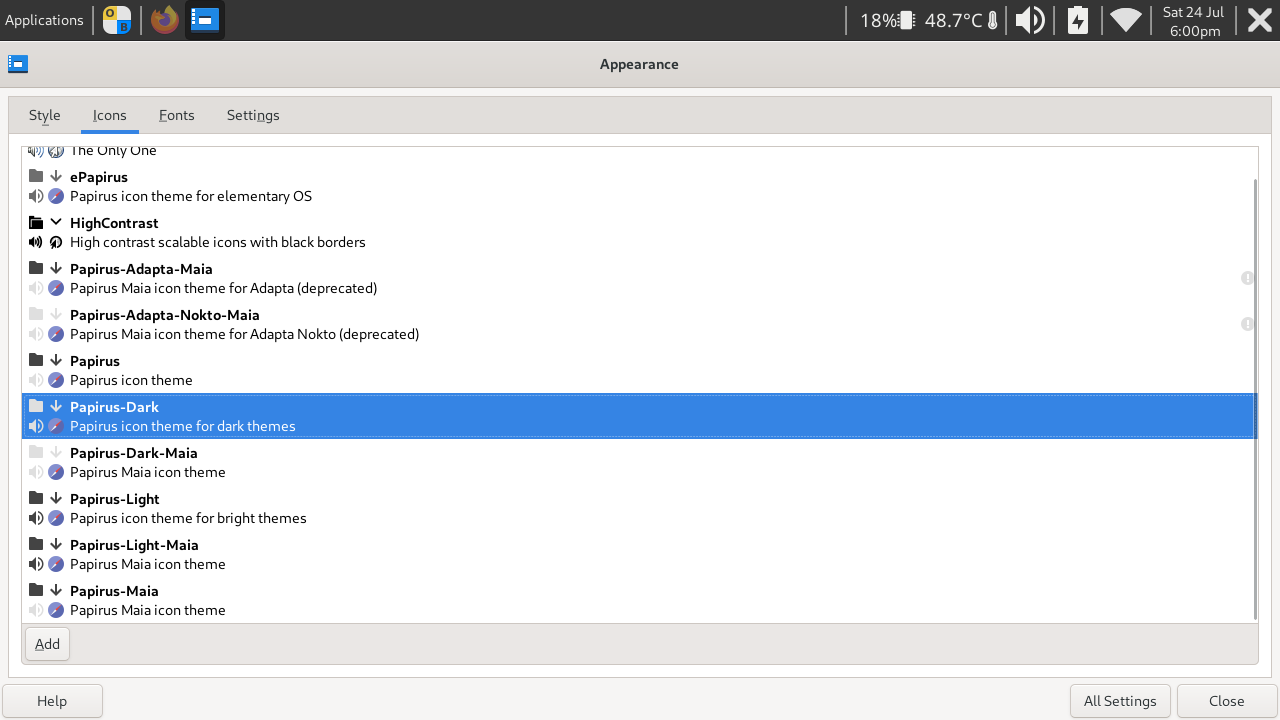The width and height of the screenshot is (1280, 720).
Task: Choose the Papirus theme name
Action: point(95,361)
